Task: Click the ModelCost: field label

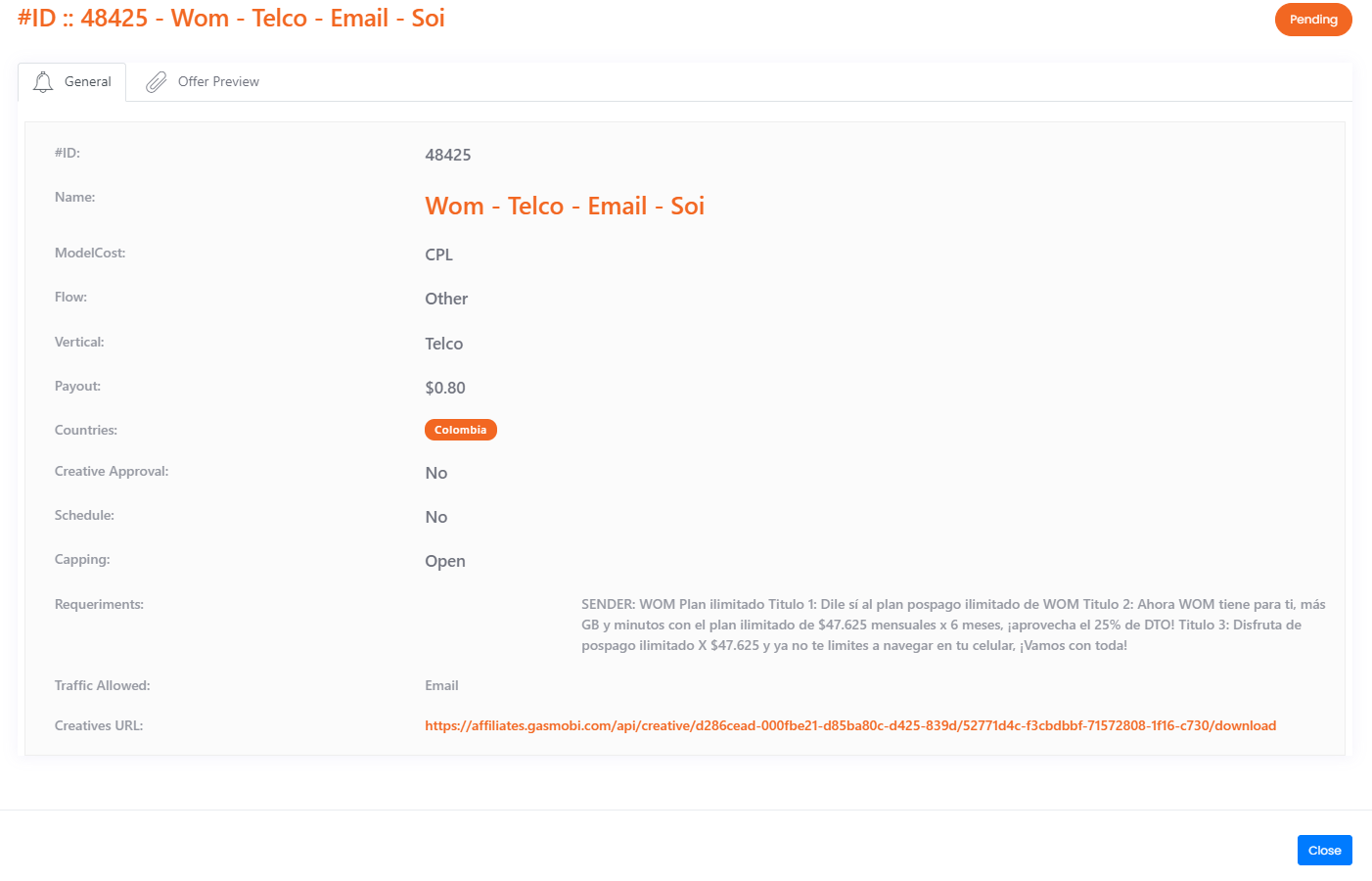Action: tap(90, 253)
